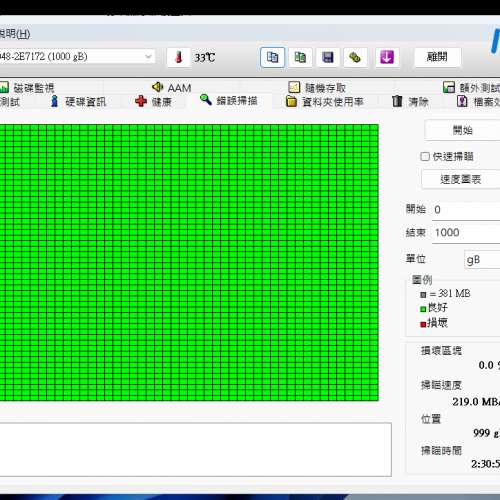Click the 損壞區塊 damaged blocks label
This screenshot has height=500, width=500.
[x=441, y=351]
